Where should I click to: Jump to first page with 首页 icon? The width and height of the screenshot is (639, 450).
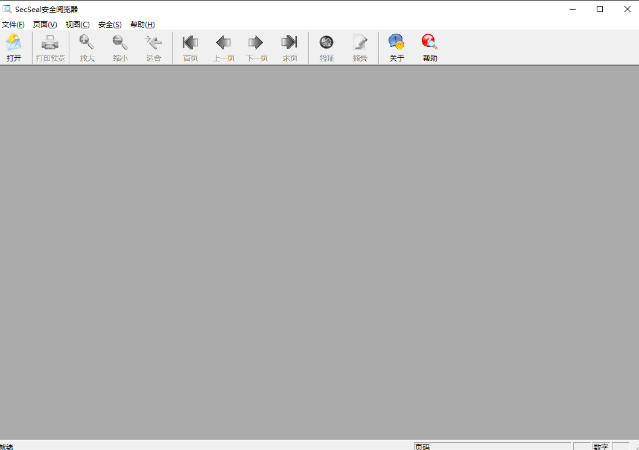(190, 46)
